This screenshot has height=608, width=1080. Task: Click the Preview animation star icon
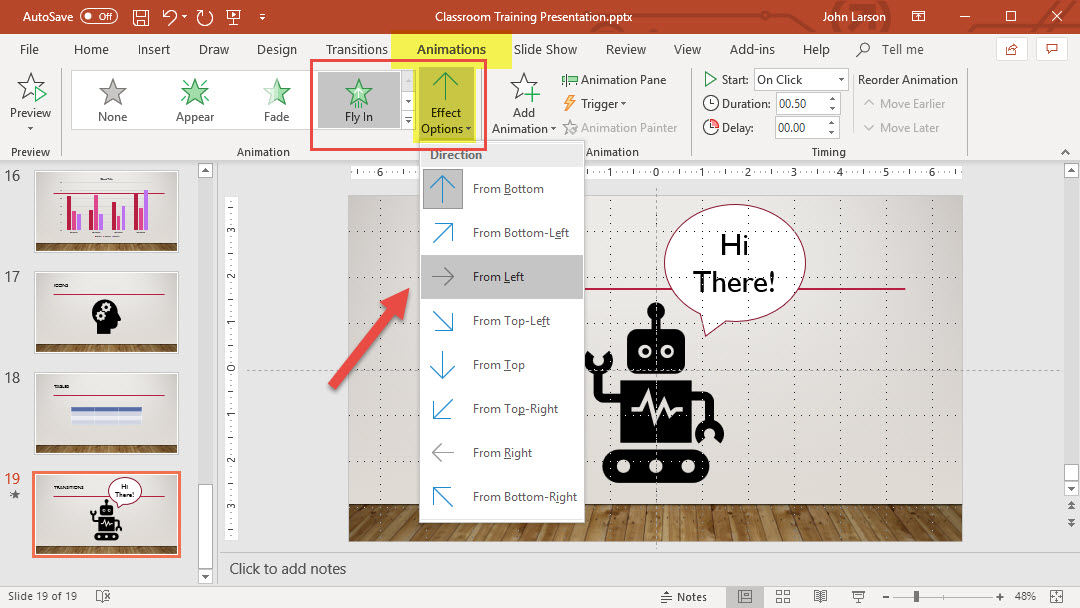(x=30, y=90)
